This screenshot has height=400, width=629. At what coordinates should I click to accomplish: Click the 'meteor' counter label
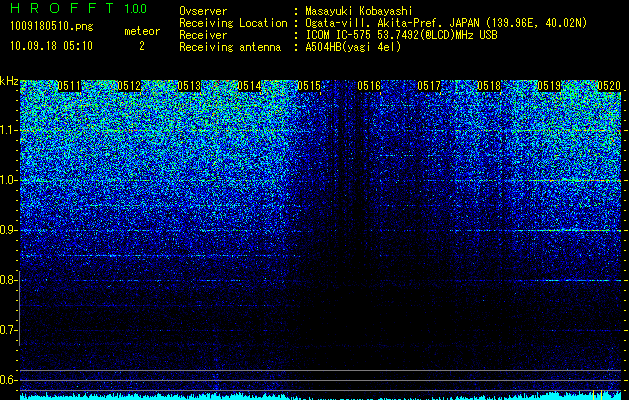(142, 31)
